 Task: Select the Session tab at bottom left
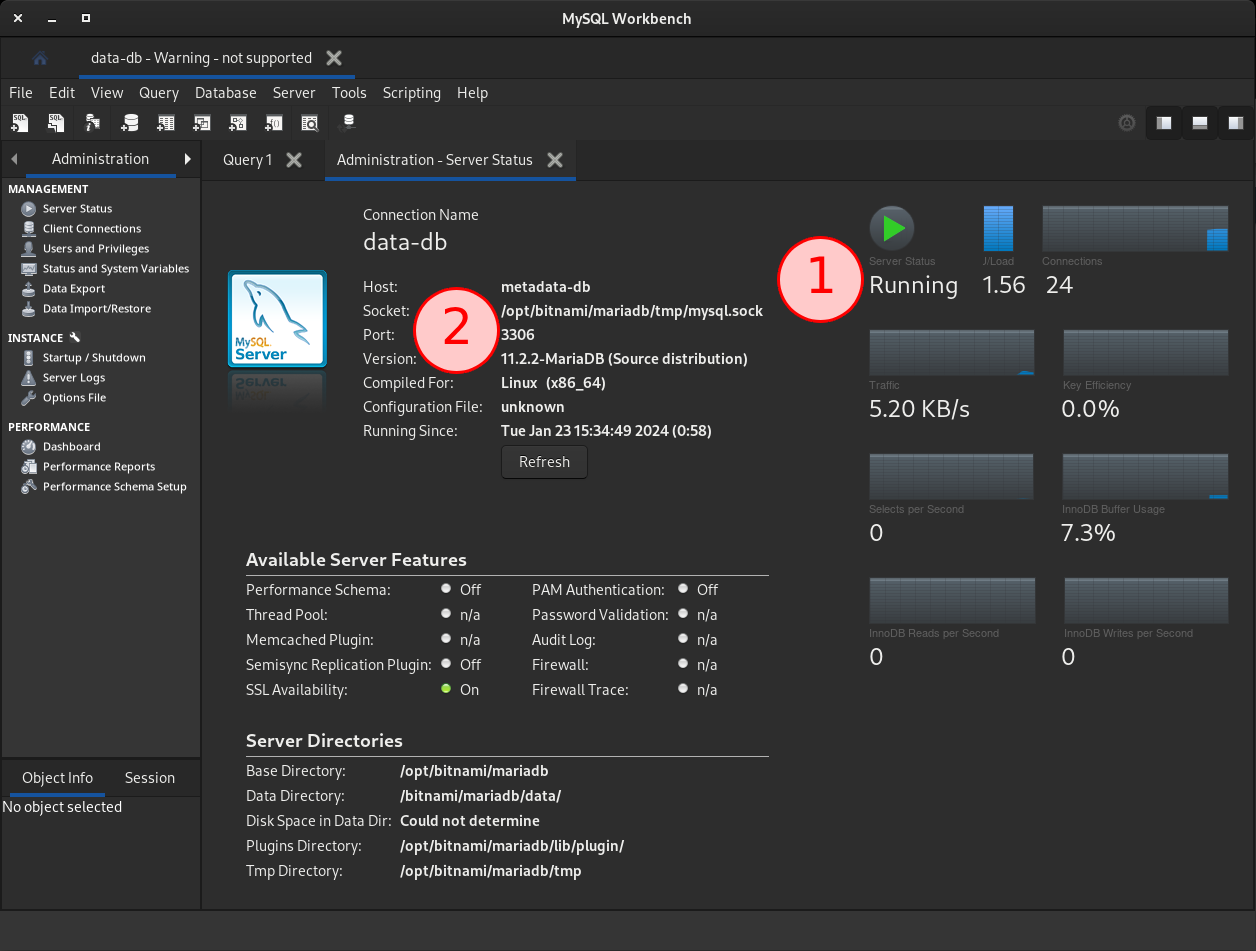point(149,777)
